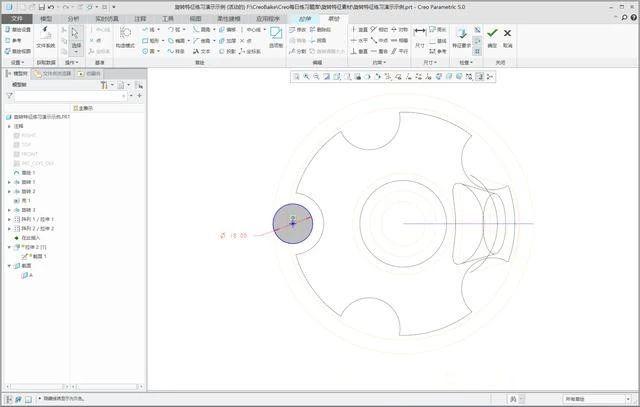640x407 pixels.
Task: Click the Delete Segment tool
Action: (320, 30)
